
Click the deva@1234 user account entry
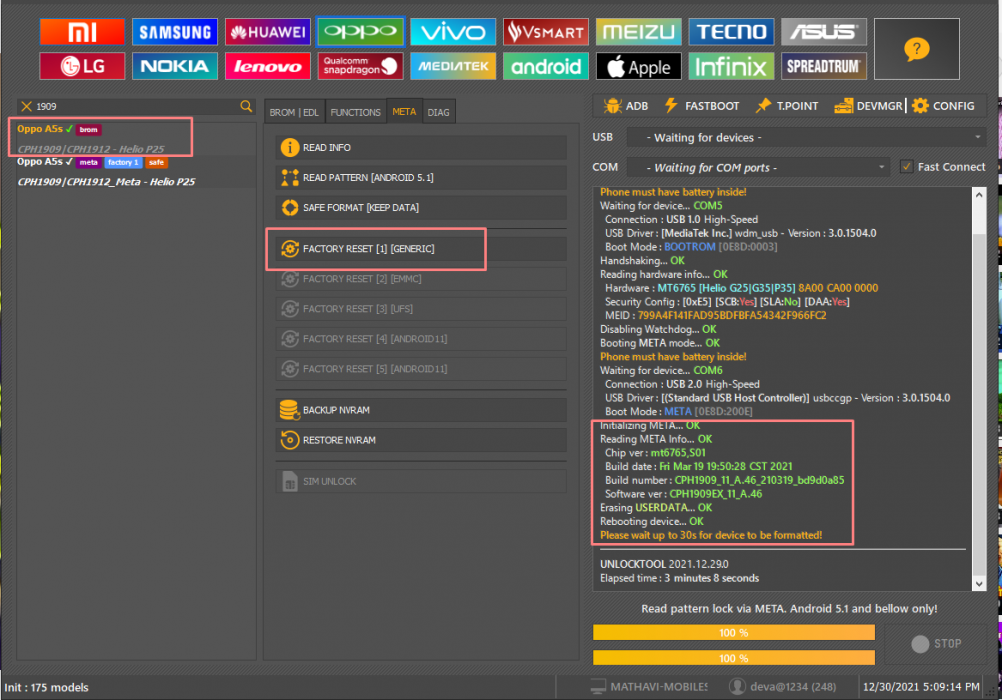[x=783, y=687]
